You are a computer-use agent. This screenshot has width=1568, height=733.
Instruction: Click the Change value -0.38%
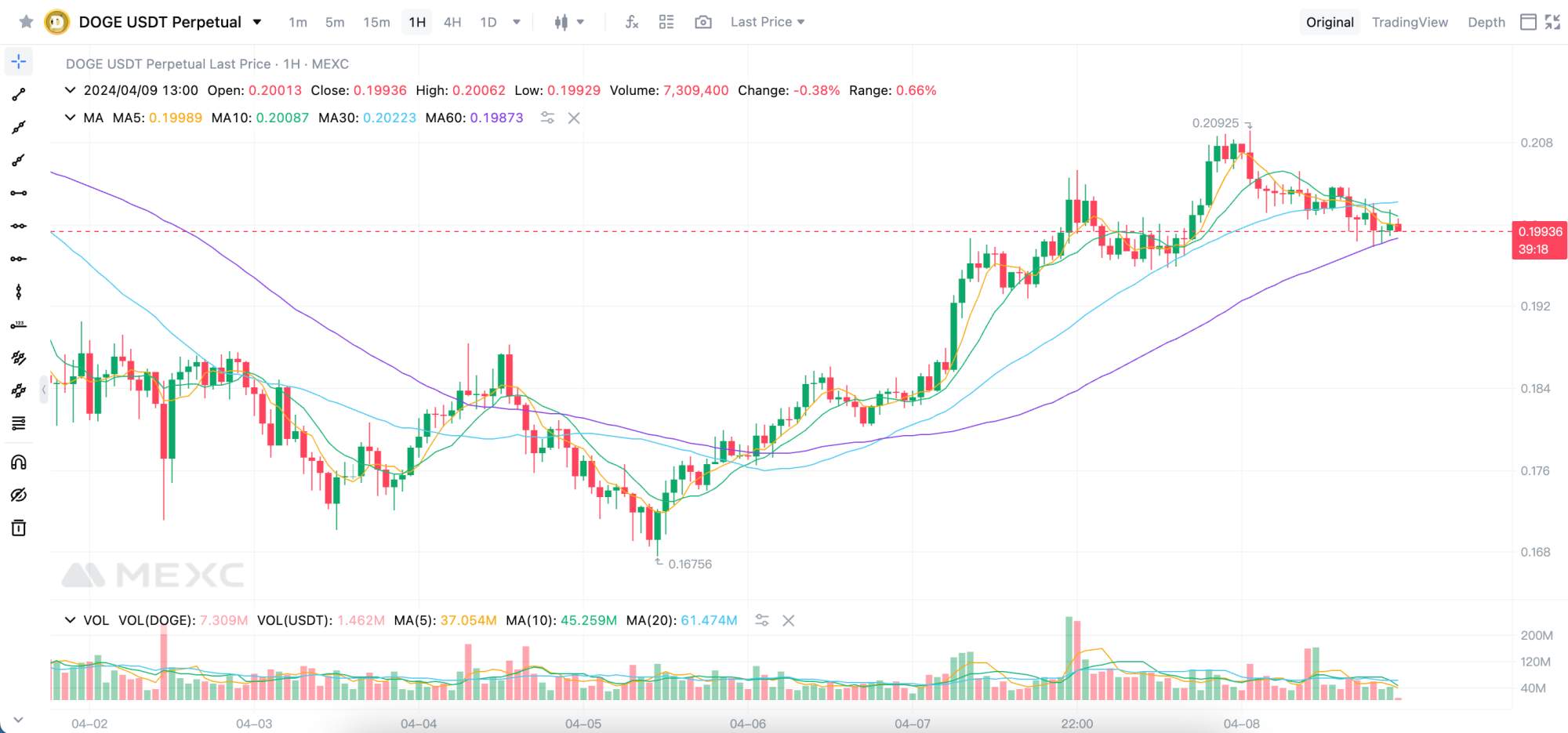tap(816, 90)
